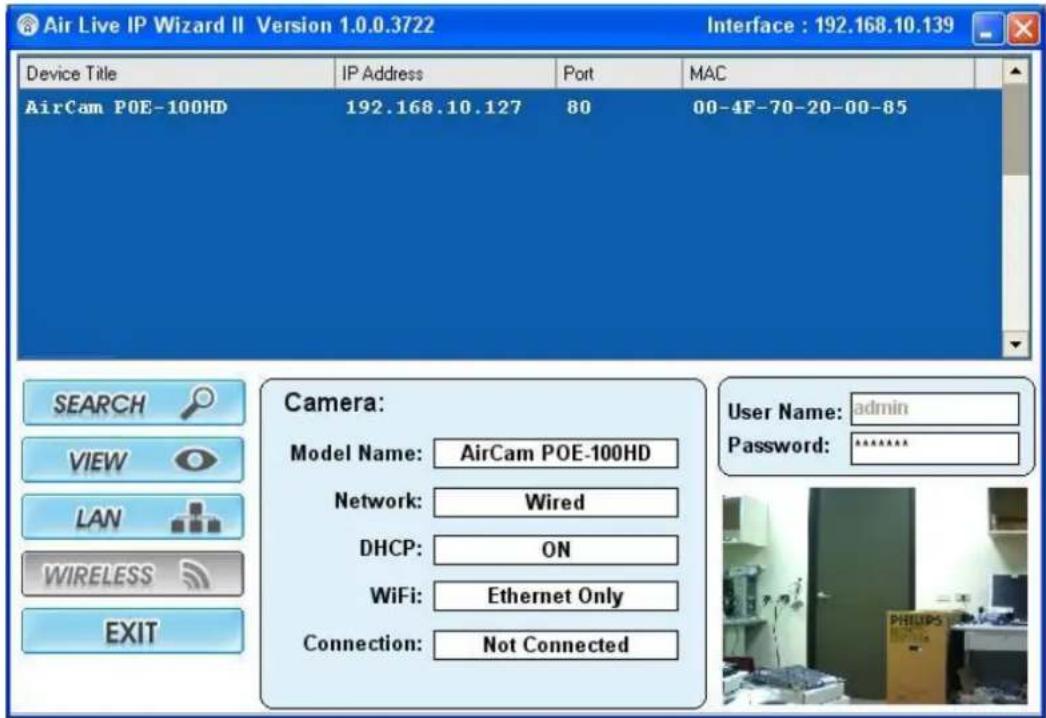Click the SEARCH button

tap(134, 403)
